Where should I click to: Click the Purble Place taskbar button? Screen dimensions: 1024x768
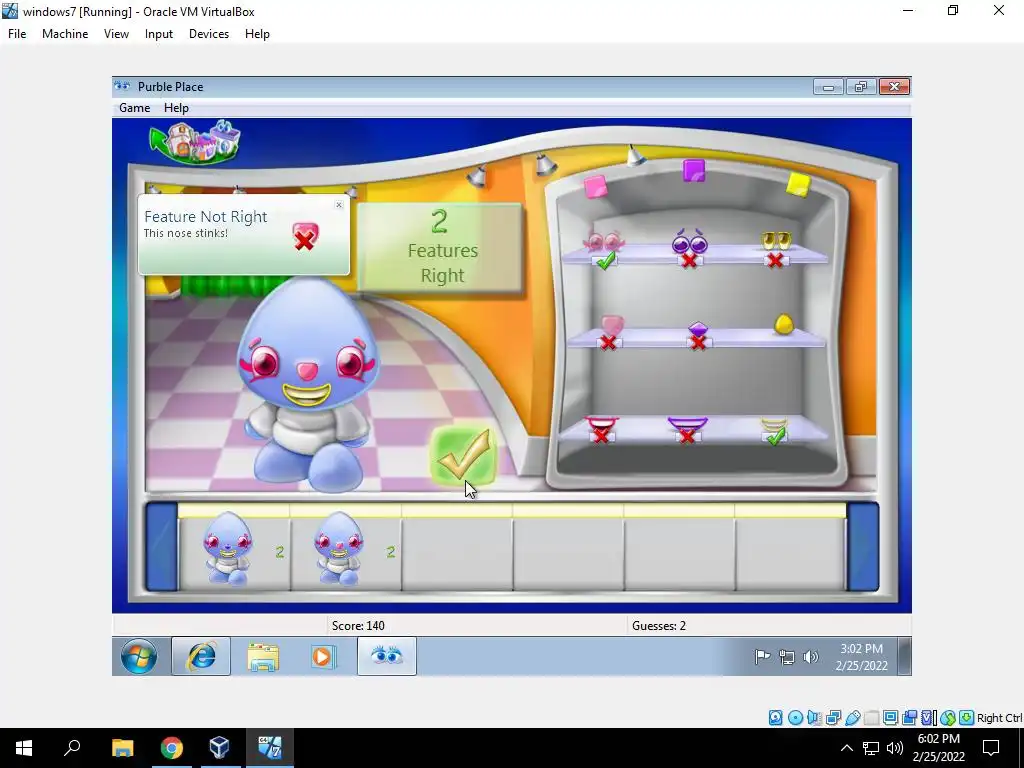point(387,656)
